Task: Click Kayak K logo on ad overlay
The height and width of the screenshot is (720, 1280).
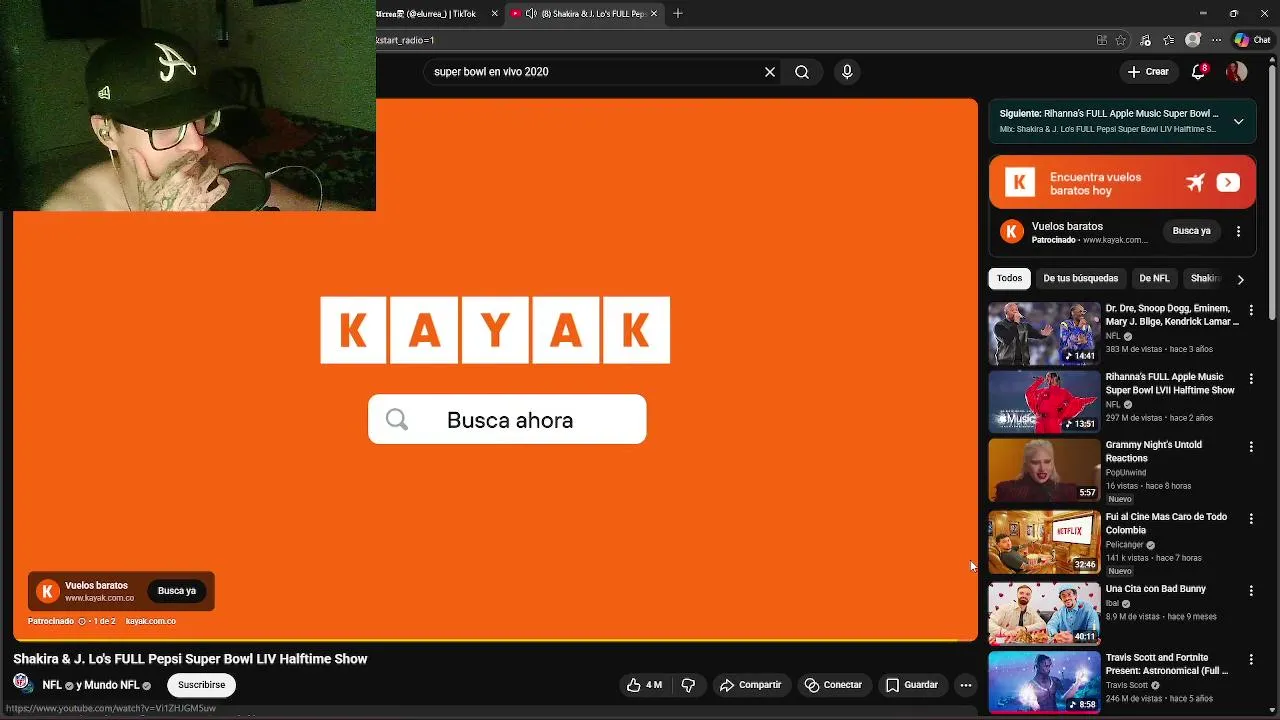Action: pyautogui.click(x=47, y=592)
